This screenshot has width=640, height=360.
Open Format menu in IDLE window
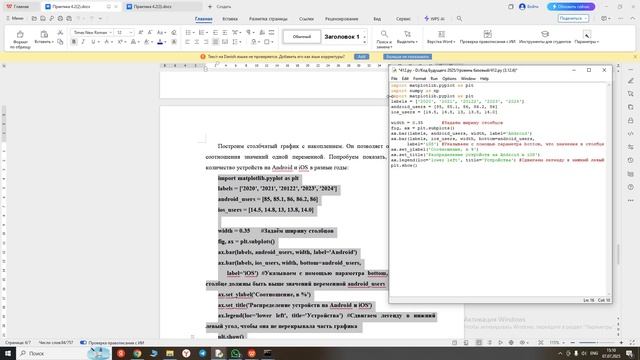pos(419,78)
